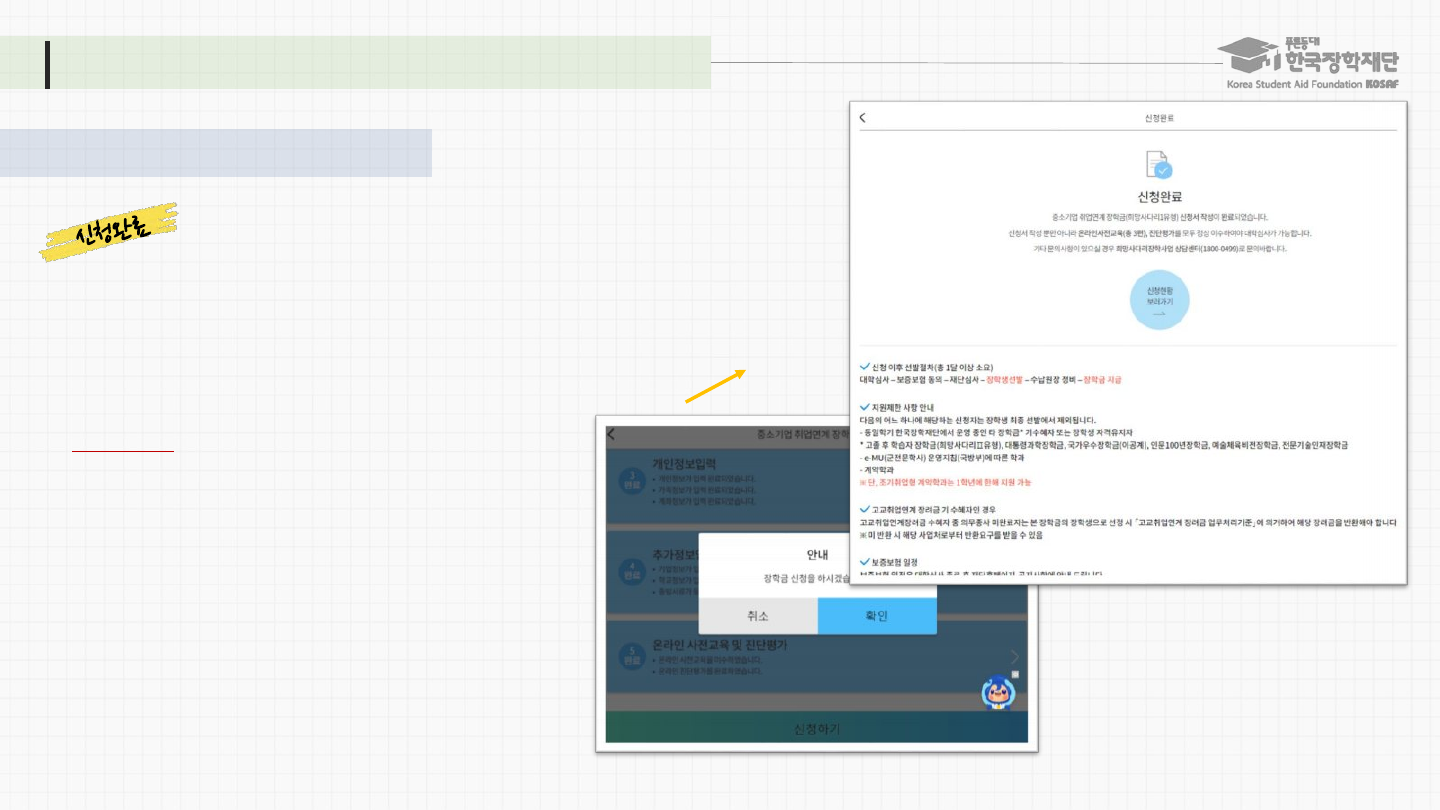Confirm with 확인 in the 안내 dialog
This screenshot has height=810, width=1440.
click(x=876, y=616)
